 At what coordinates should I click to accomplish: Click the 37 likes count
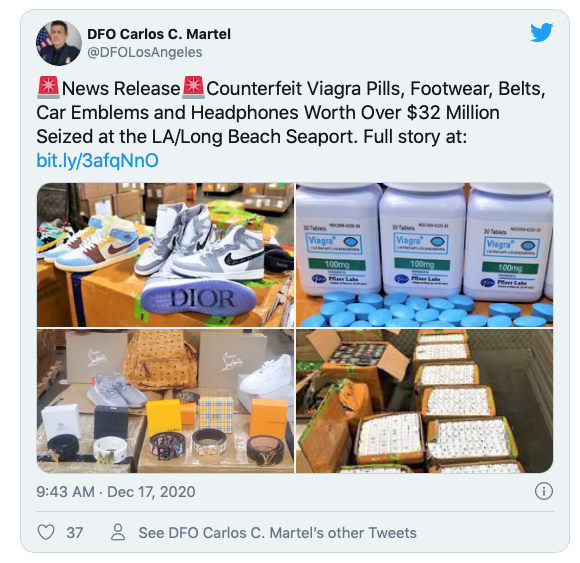click(74, 533)
